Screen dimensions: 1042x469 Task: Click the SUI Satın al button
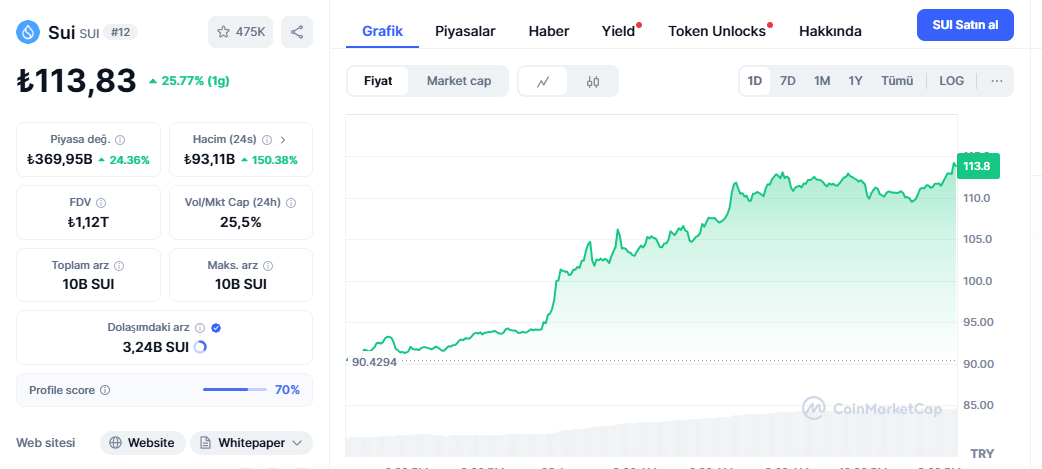tap(965, 25)
